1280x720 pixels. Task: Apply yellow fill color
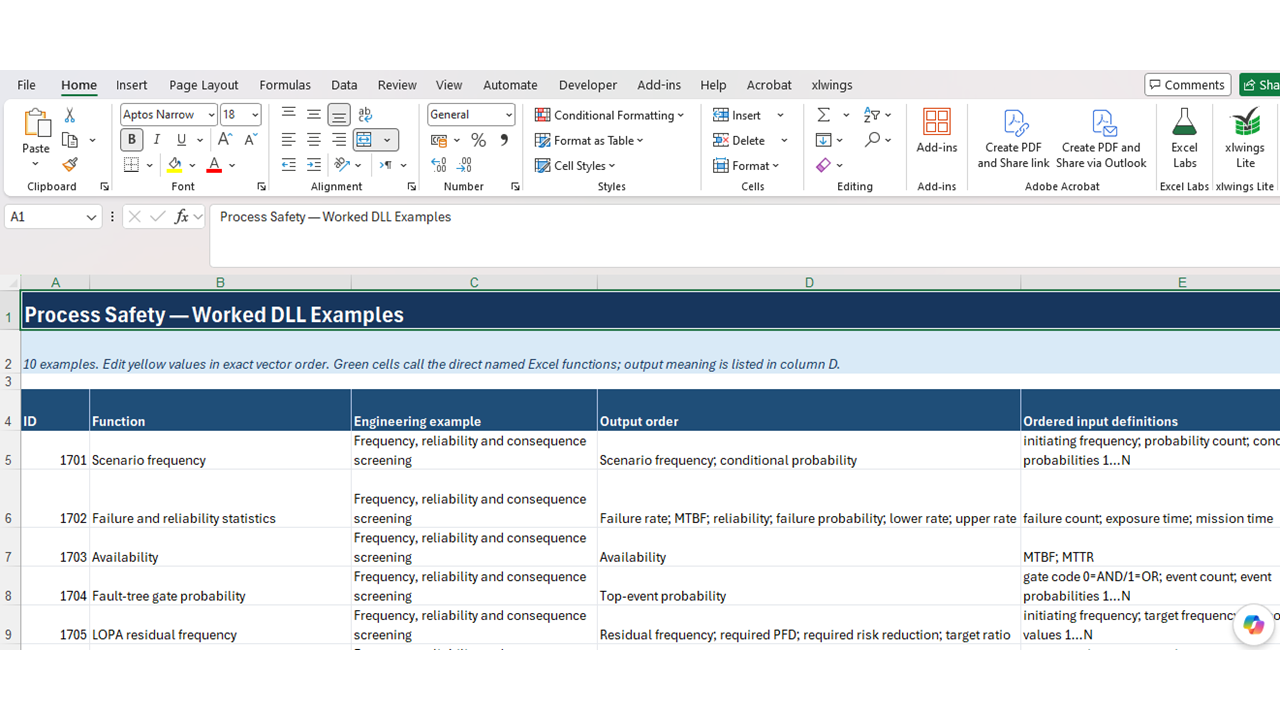[x=175, y=165]
